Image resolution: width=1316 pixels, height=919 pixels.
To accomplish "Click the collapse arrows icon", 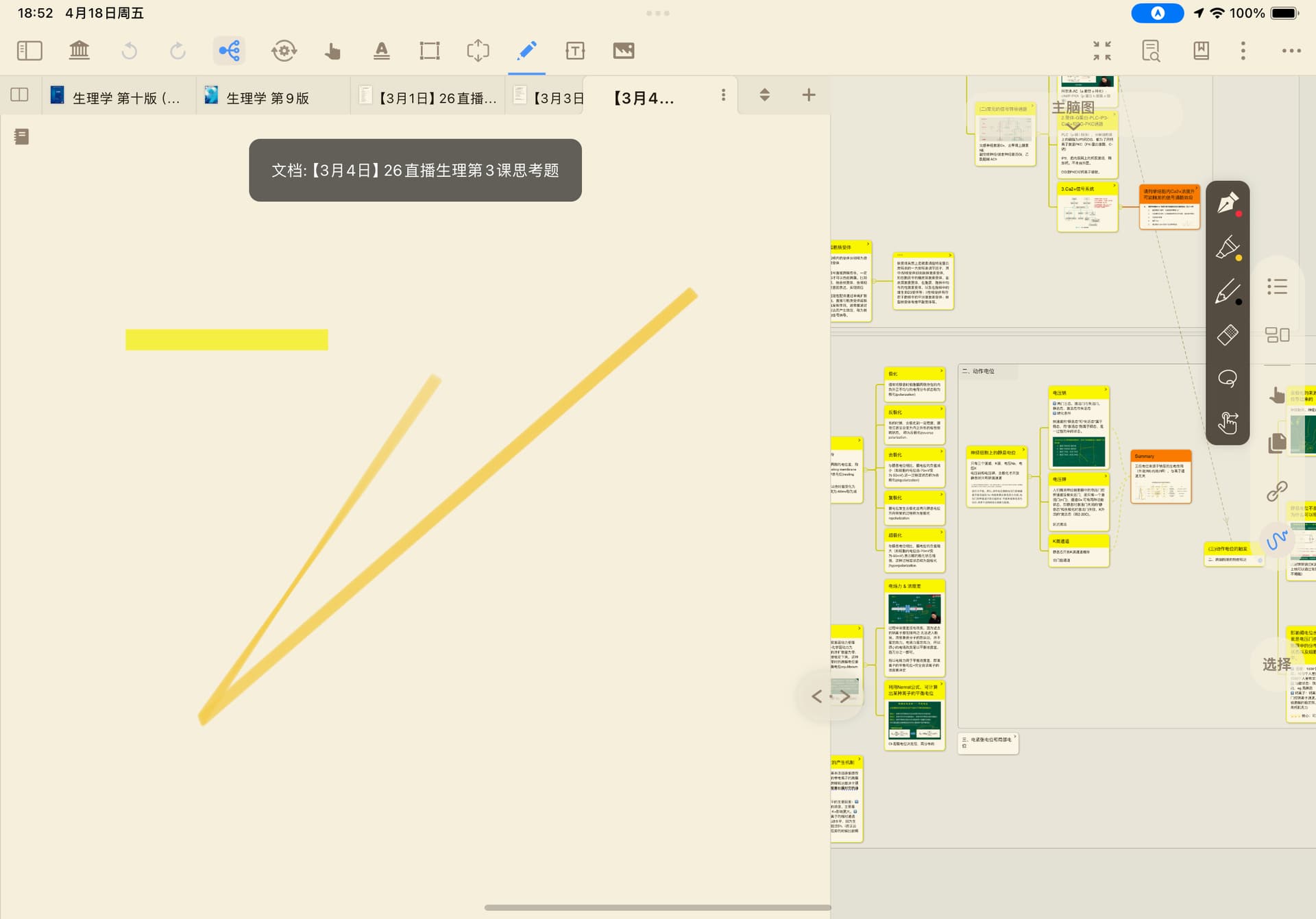I will click(x=1102, y=51).
